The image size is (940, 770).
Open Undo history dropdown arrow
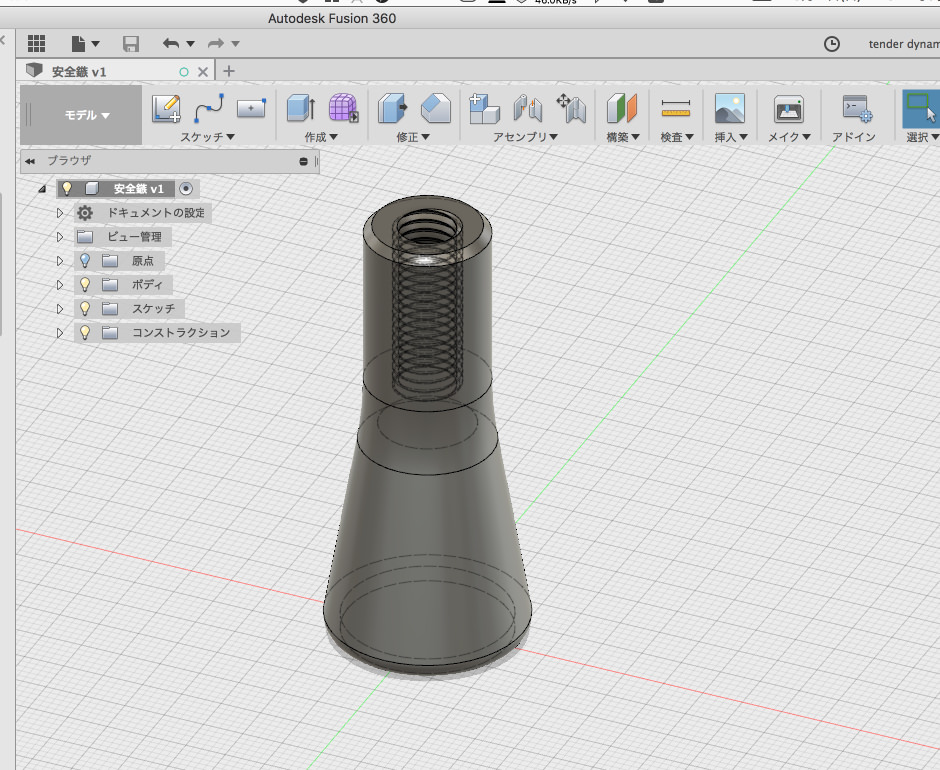click(x=190, y=44)
